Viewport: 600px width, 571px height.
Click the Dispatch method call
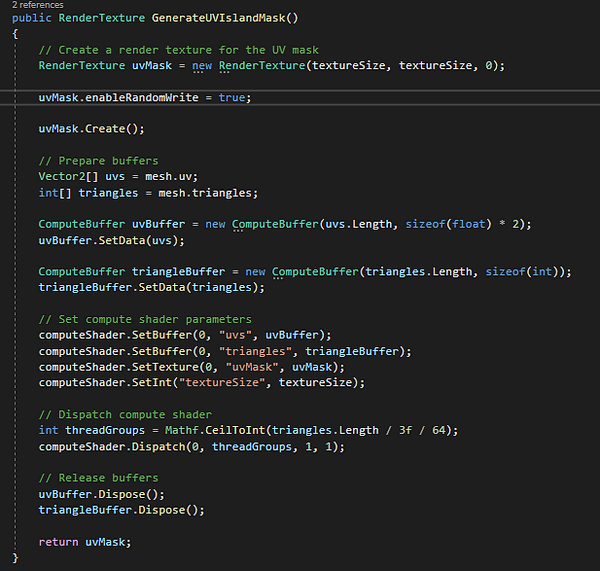coord(158,447)
